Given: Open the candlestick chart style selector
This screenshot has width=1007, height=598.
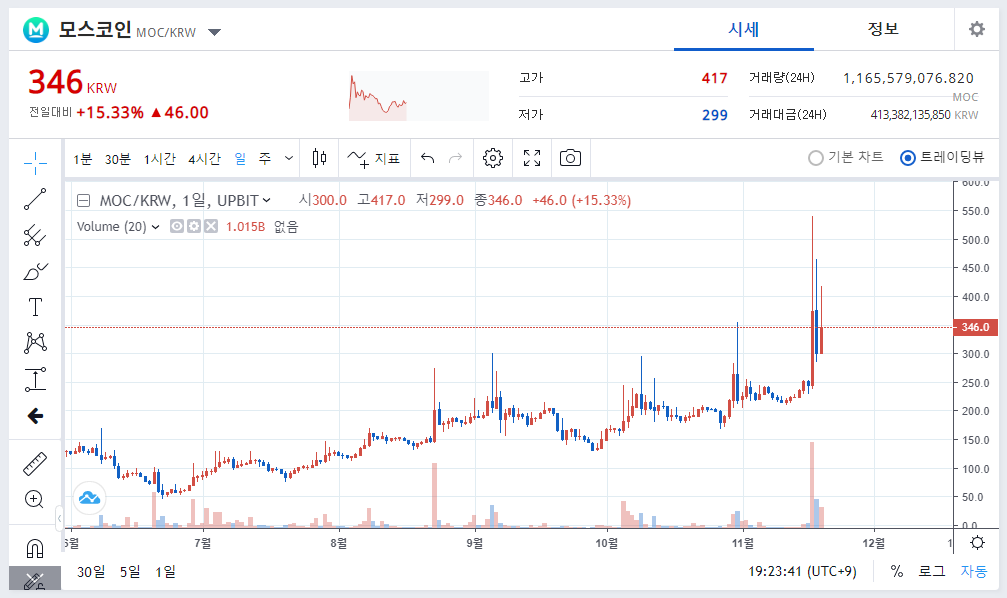Looking at the screenshot, I should tap(319, 158).
